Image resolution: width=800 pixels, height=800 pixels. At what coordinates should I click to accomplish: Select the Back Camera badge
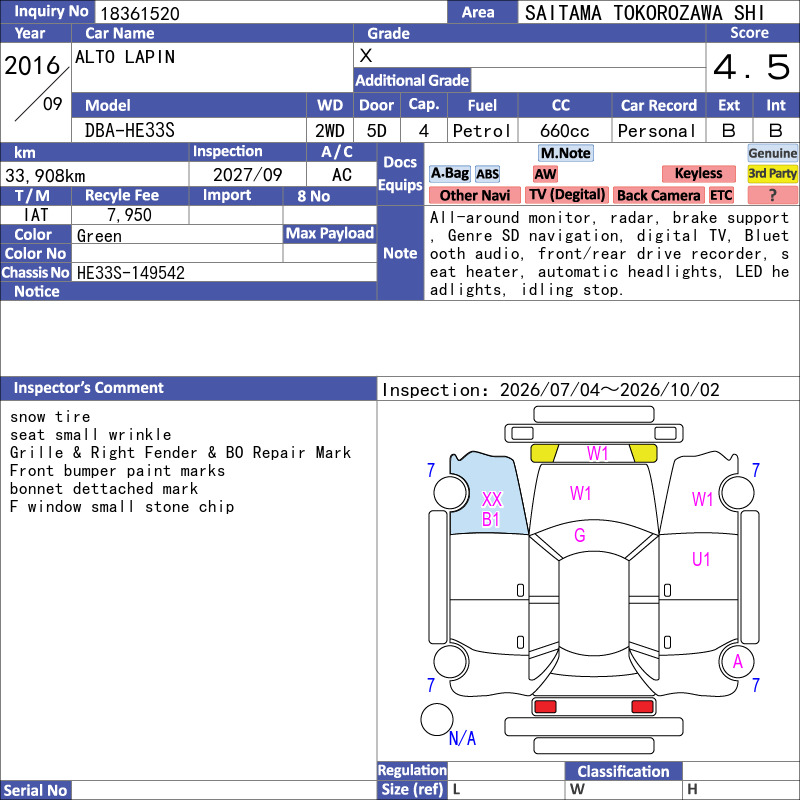point(658,195)
